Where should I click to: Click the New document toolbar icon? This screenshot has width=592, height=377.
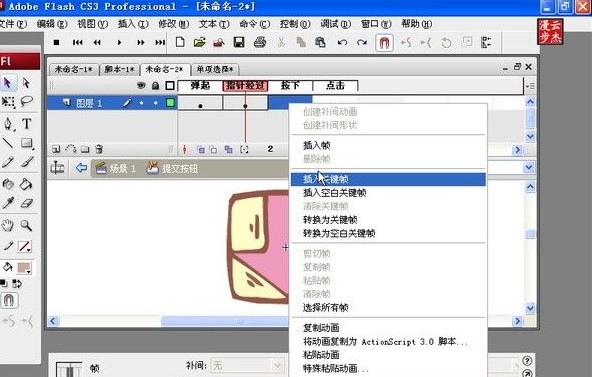(x=180, y=42)
